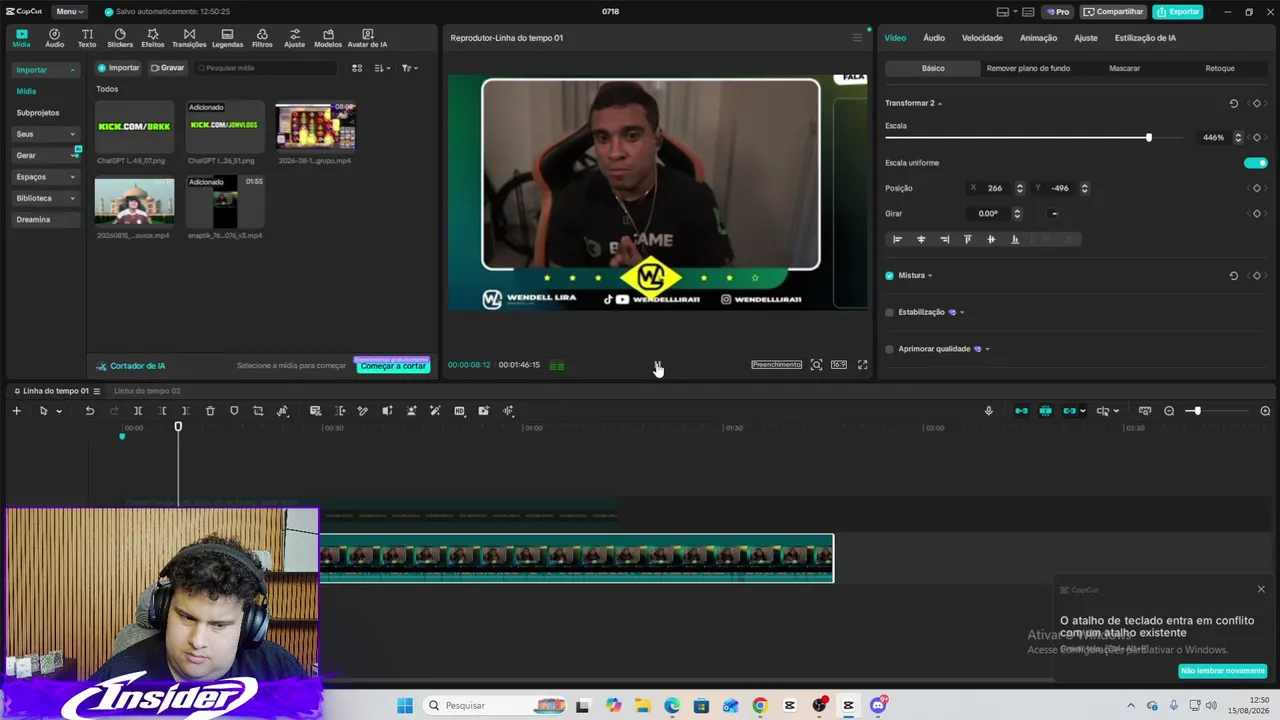Click the Pesquisar mídia search field
This screenshot has height=720, width=1280.
[266, 68]
